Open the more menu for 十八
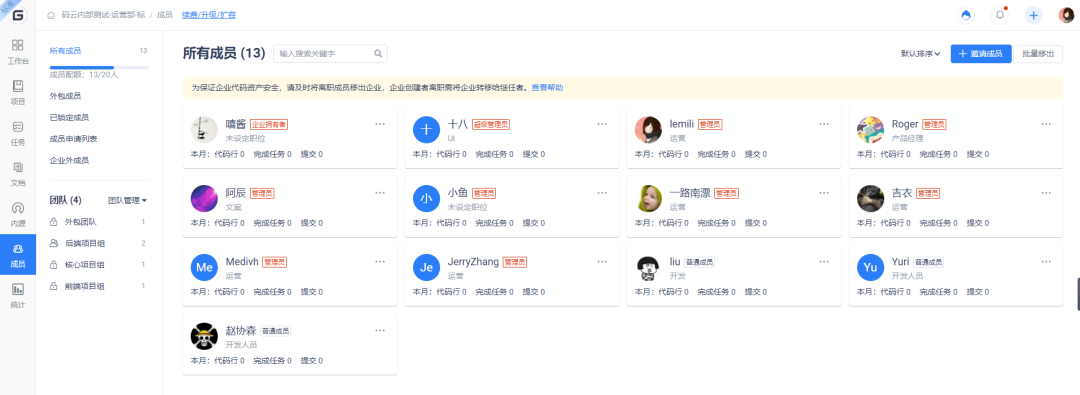Viewport: 1080px width, 395px height. click(x=603, y=124)
